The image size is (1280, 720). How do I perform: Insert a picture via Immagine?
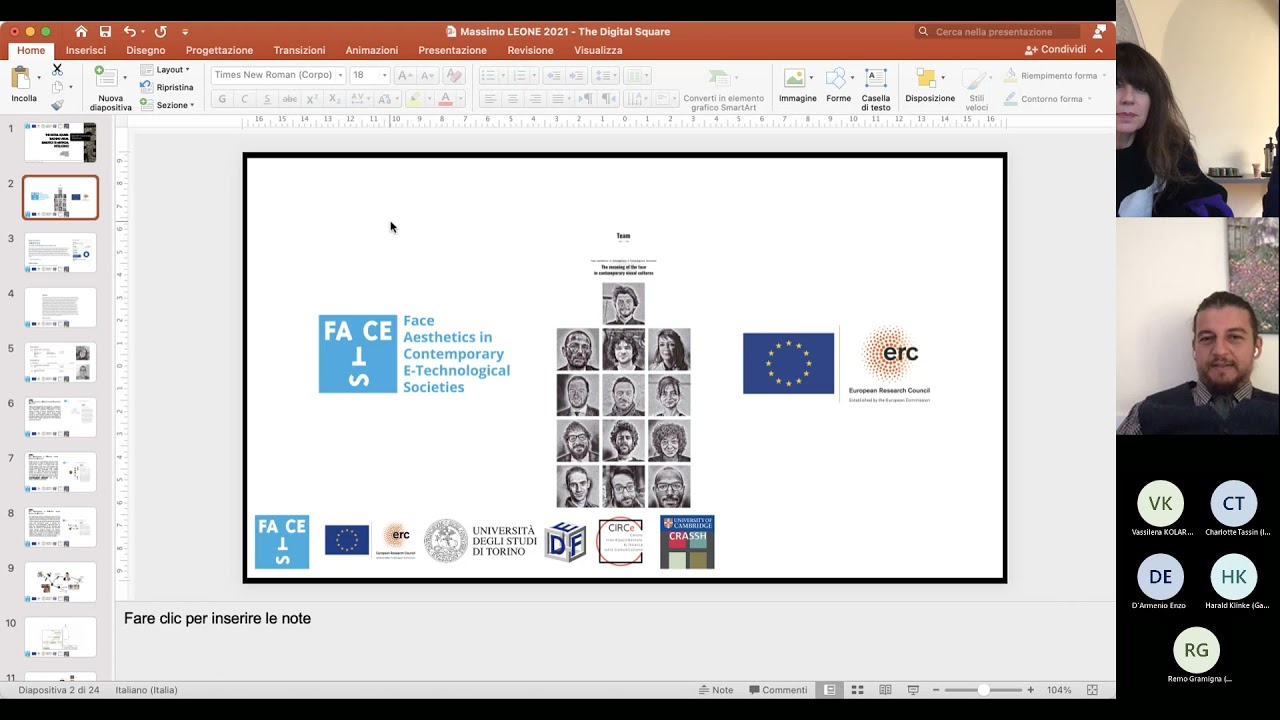point(797,86)
